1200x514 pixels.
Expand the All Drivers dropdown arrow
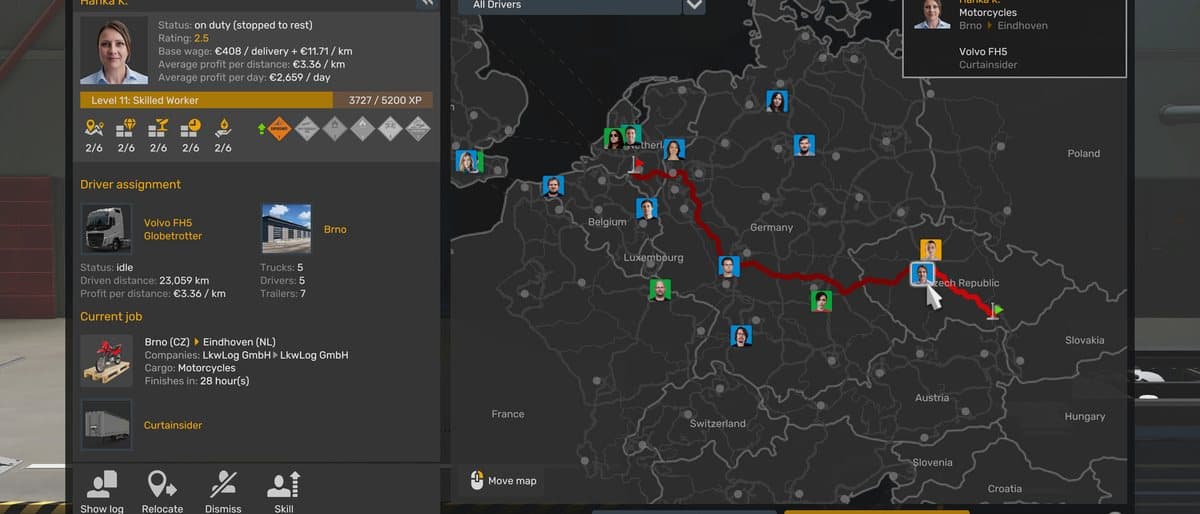694,6
